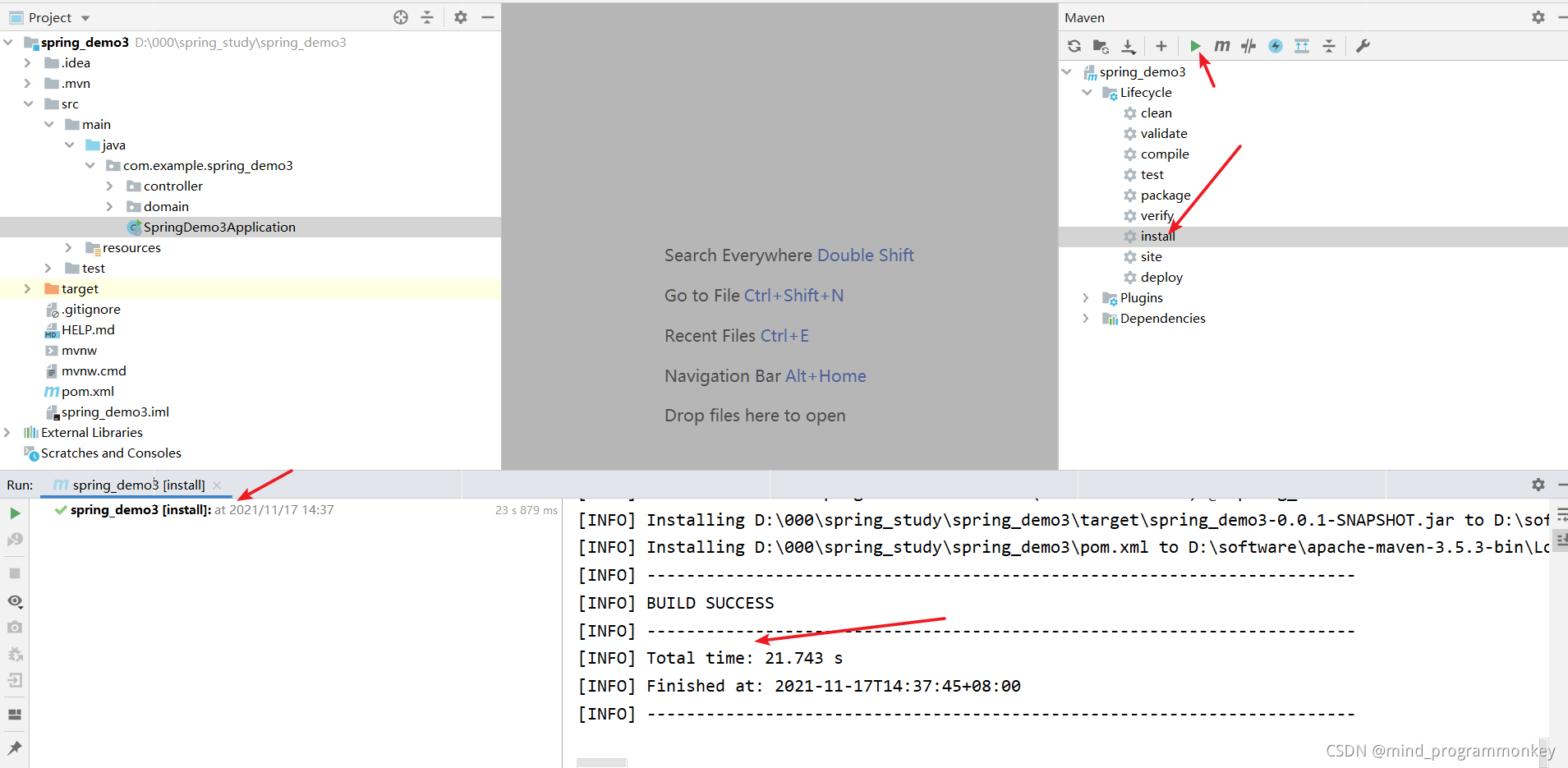This screenshot has height=768, width=1568.
Task: Expand .mvn folder
Action: pos(28,83)
